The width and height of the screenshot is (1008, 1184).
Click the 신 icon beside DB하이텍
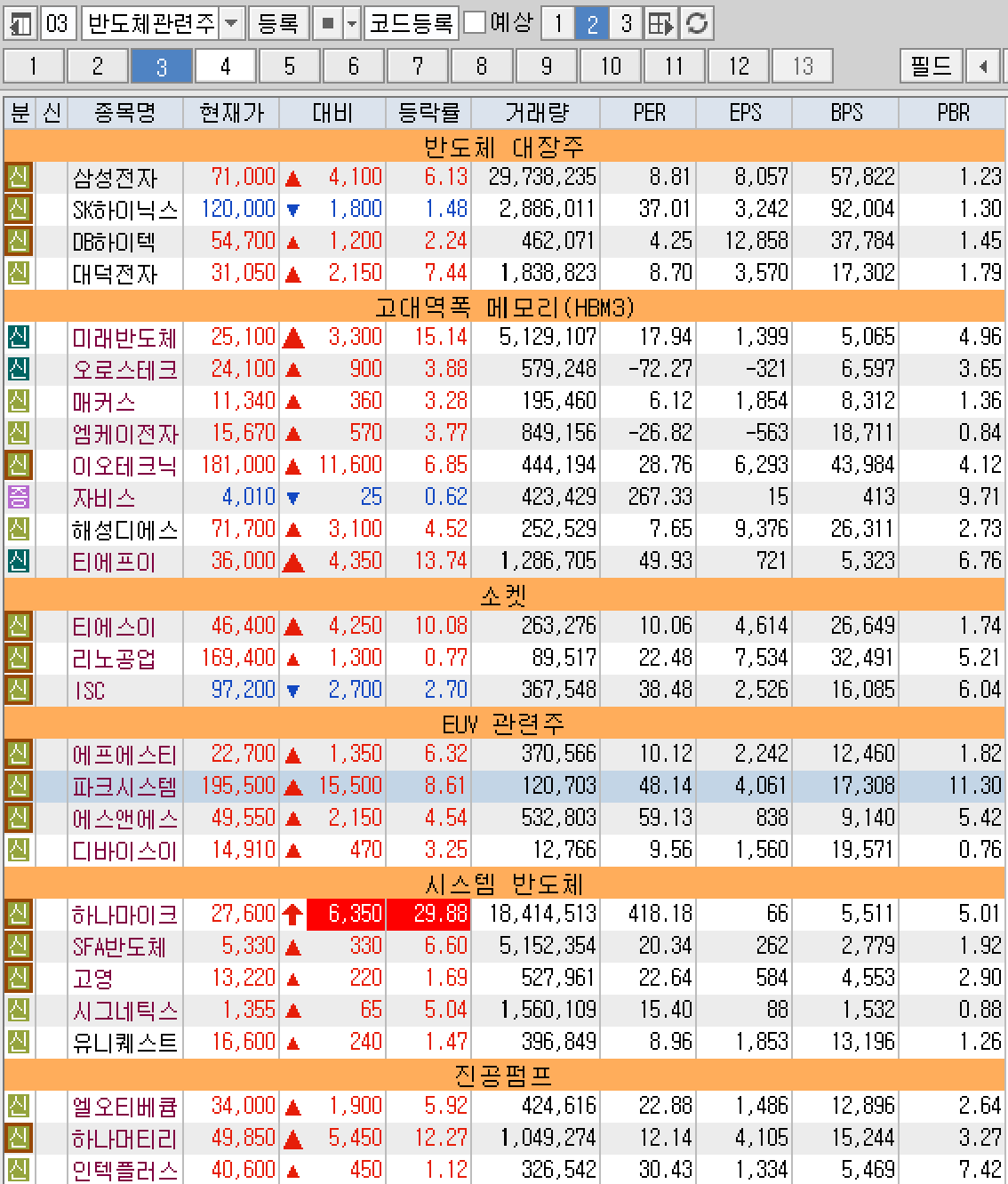19,241
